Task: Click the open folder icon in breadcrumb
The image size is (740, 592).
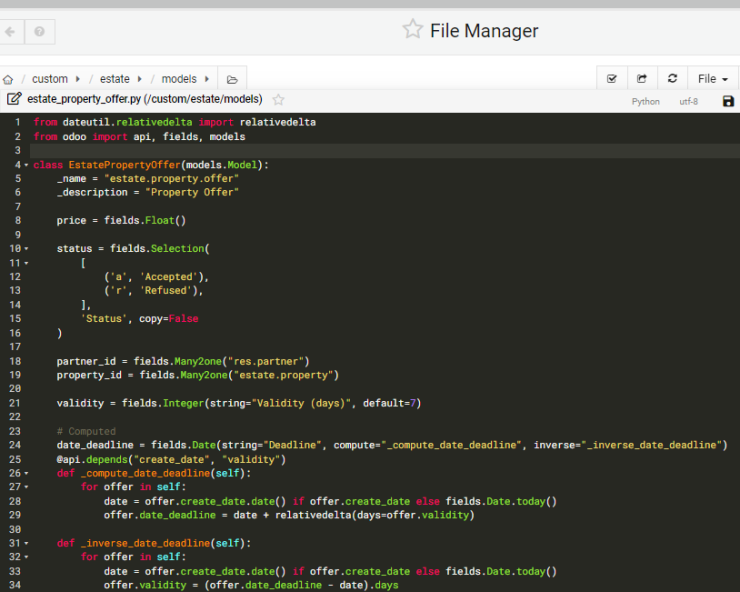Action: [232, 79]
